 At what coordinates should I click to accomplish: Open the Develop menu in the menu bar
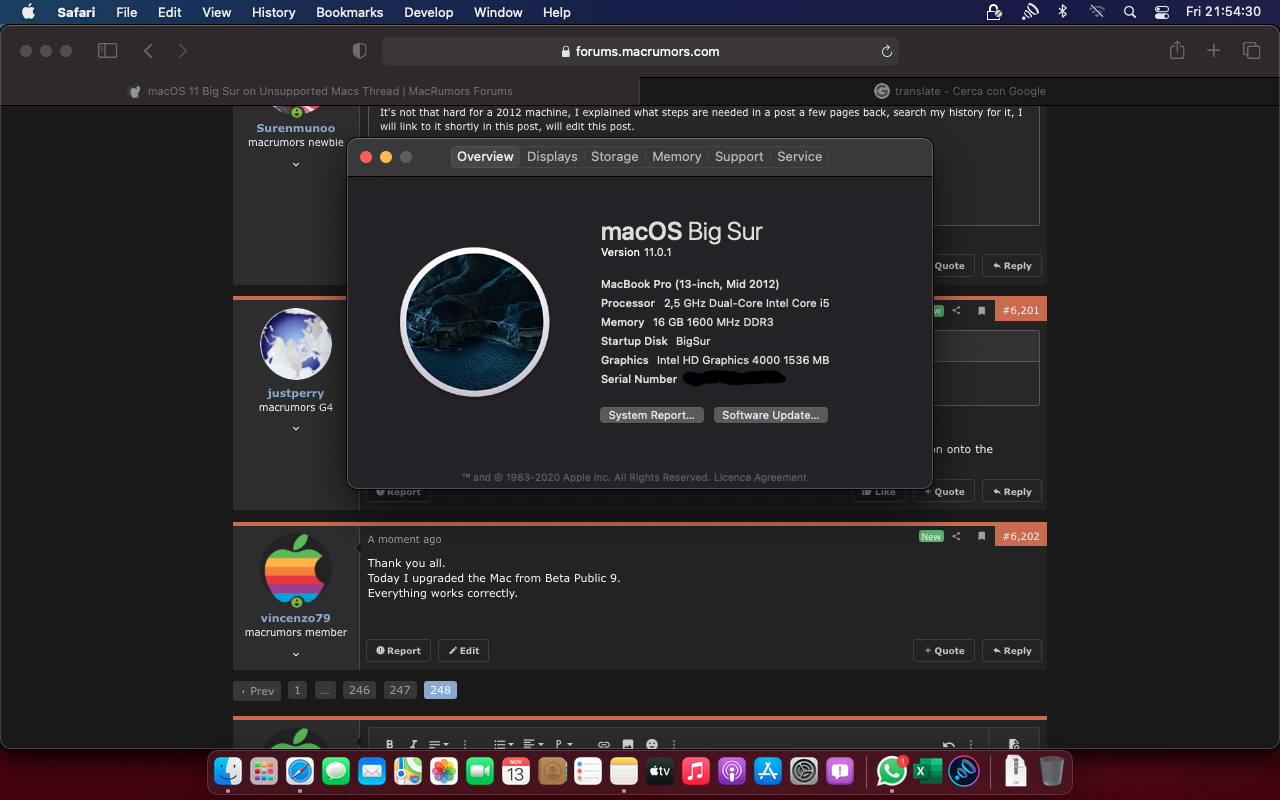428,12
